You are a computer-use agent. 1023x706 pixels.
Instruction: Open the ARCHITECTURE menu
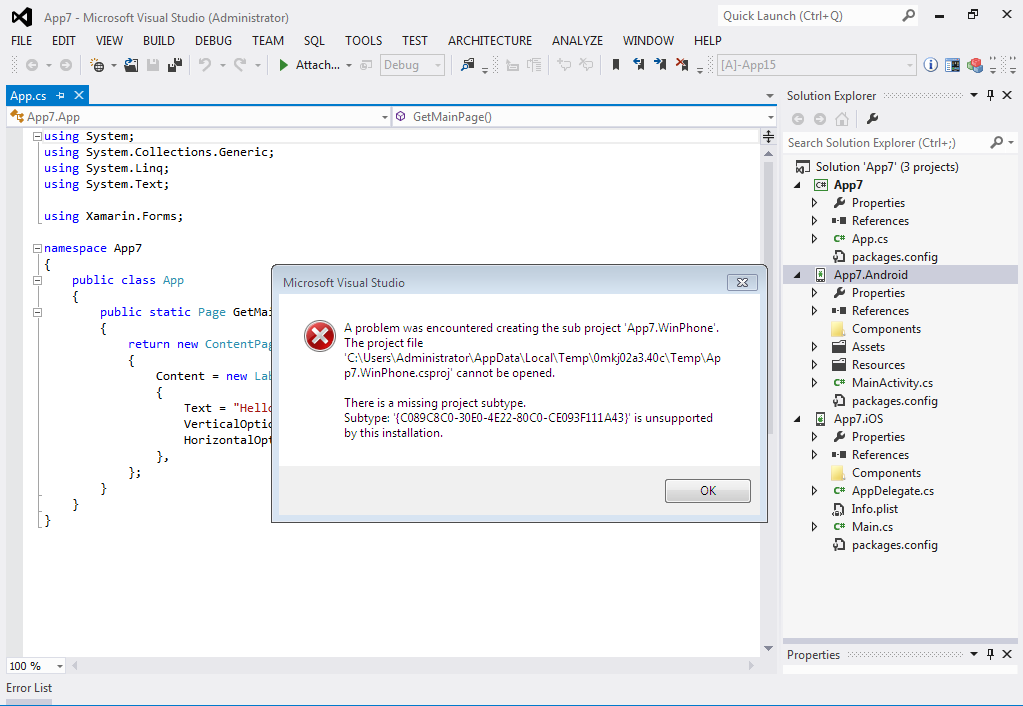(x=490, y=40)
